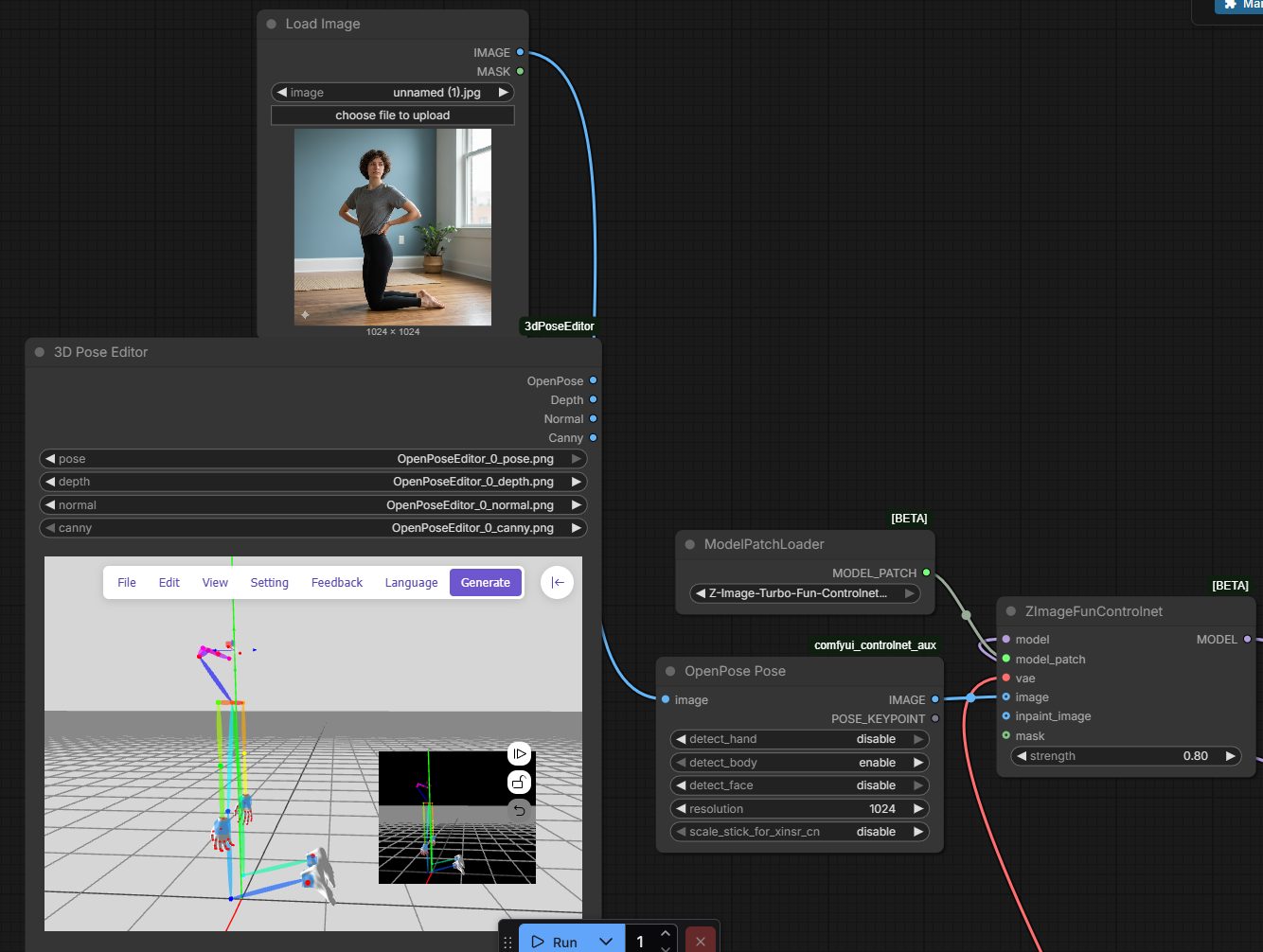The width and height of the screenshot is (1263, 952).
Task: Toggle collapse dot on ZImageFunControlnet node
Action: pos(1011,611)
